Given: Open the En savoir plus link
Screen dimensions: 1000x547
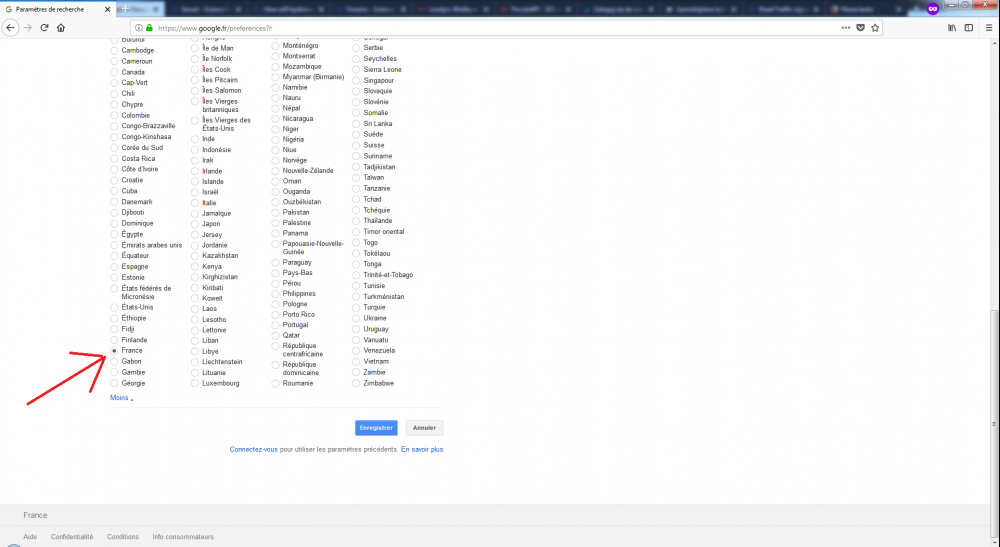Looking at the screenshot, I should click(x=422, y=449).
